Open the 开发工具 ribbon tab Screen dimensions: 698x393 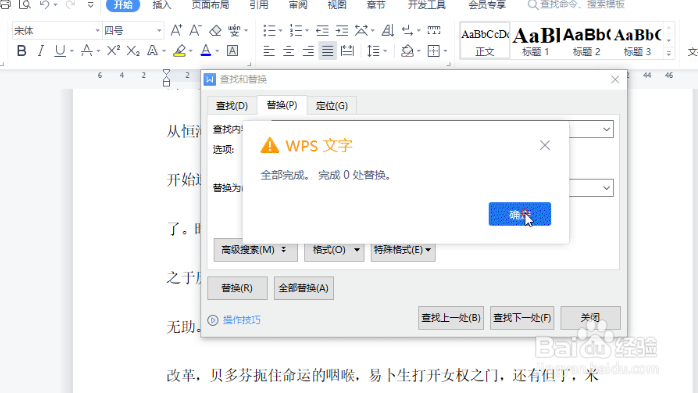pos(426,5)
